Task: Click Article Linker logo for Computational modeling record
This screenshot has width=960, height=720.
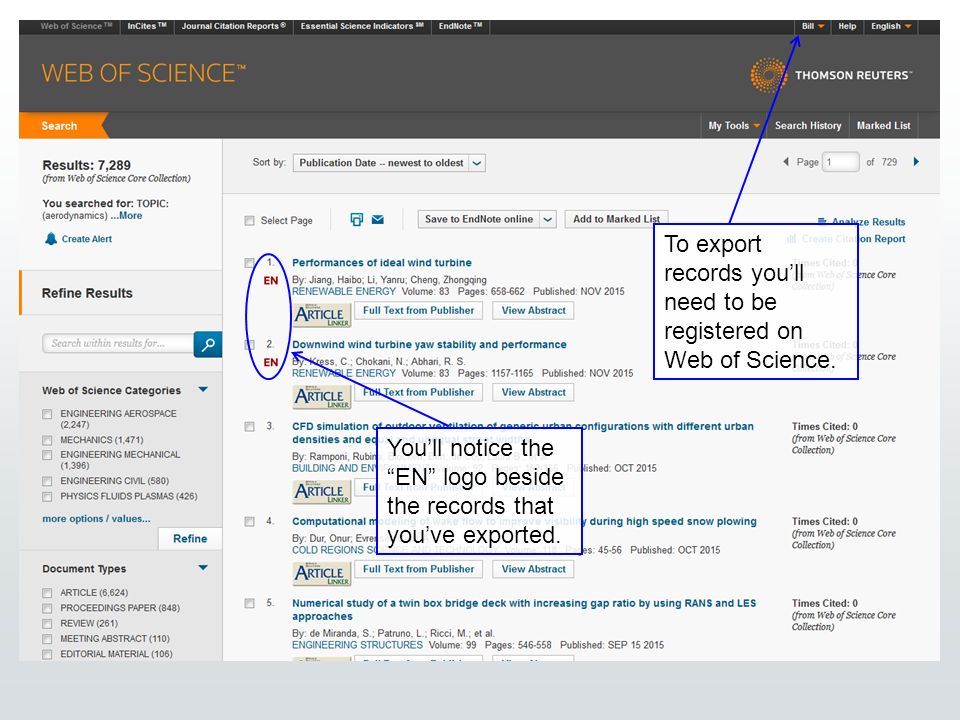Action: [322, 574]
